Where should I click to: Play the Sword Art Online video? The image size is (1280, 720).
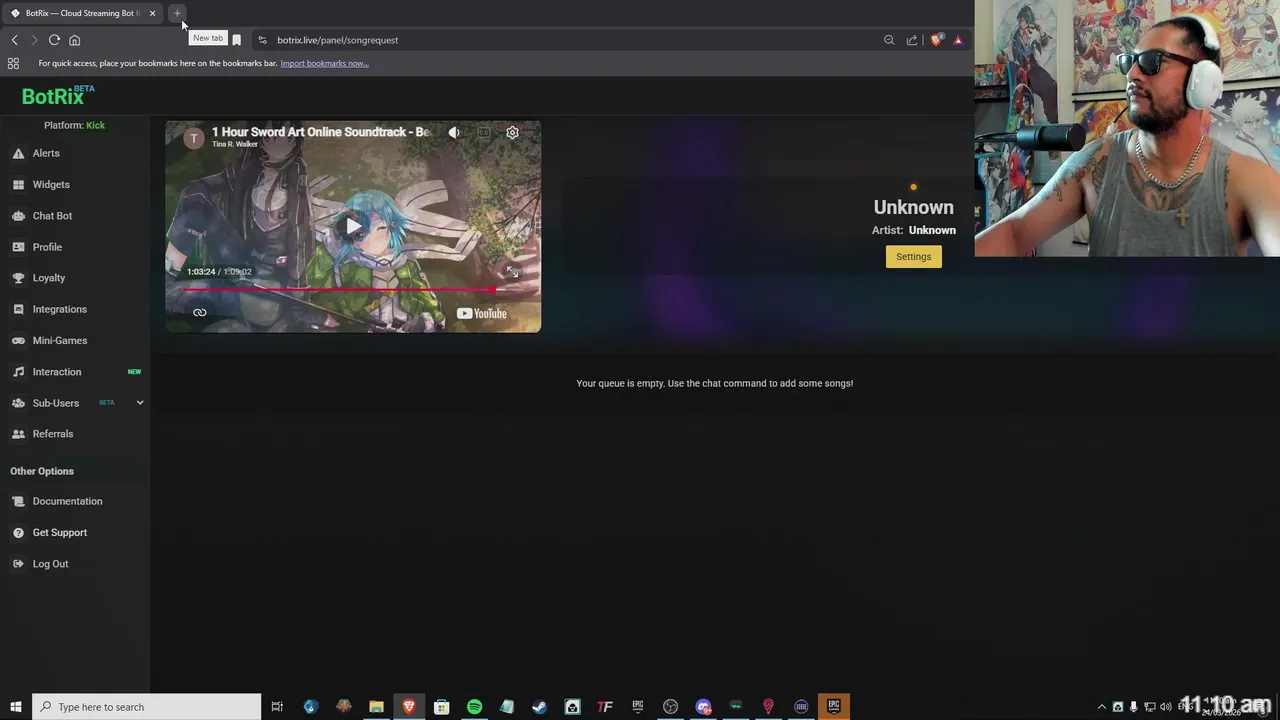(x=353, y=226)
